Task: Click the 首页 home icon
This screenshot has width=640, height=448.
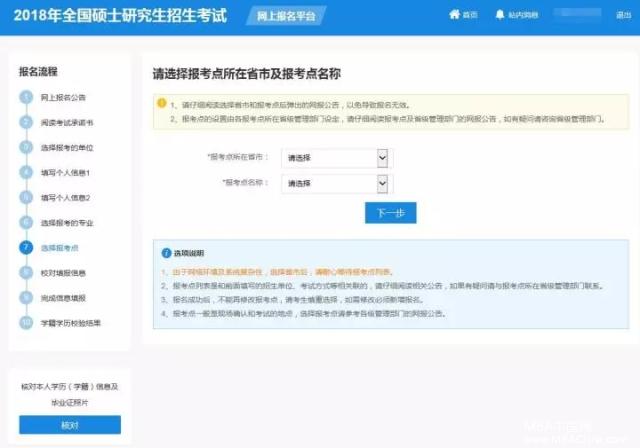Action: [455, 17]
